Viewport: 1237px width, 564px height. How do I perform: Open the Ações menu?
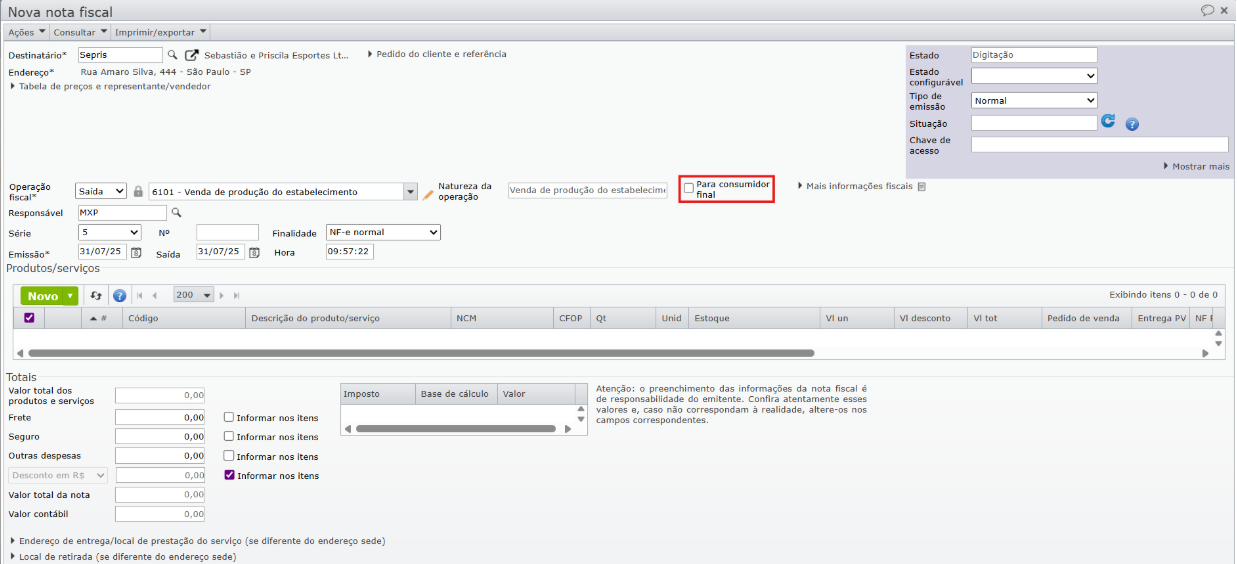coord(27,32)
